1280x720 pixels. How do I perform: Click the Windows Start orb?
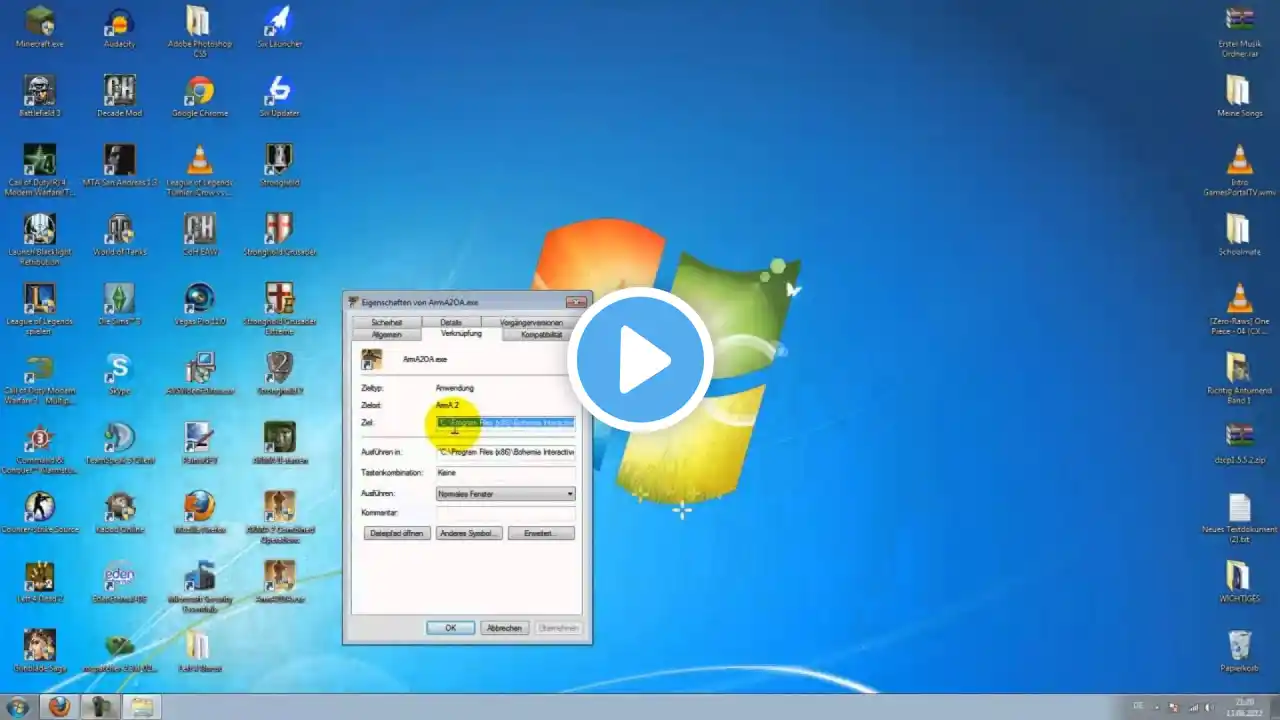17,707
